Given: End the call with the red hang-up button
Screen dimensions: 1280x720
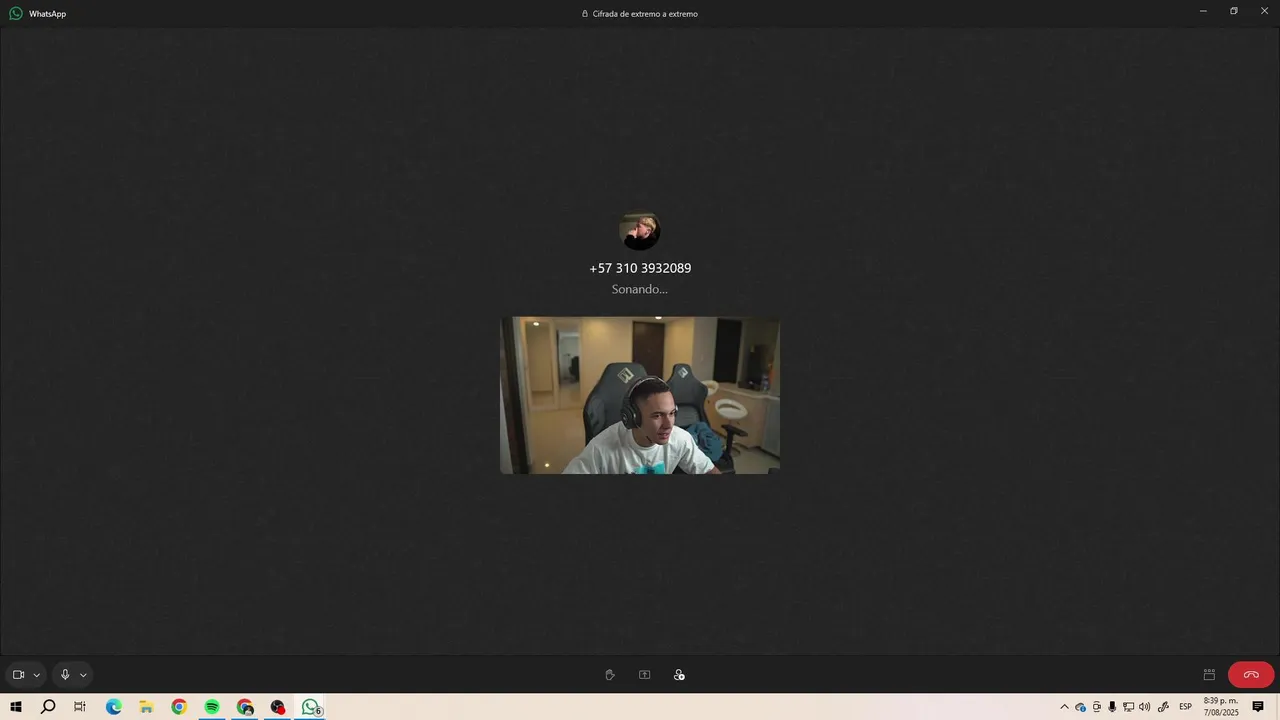Looking at the screenshot, I should [1251, 675].
